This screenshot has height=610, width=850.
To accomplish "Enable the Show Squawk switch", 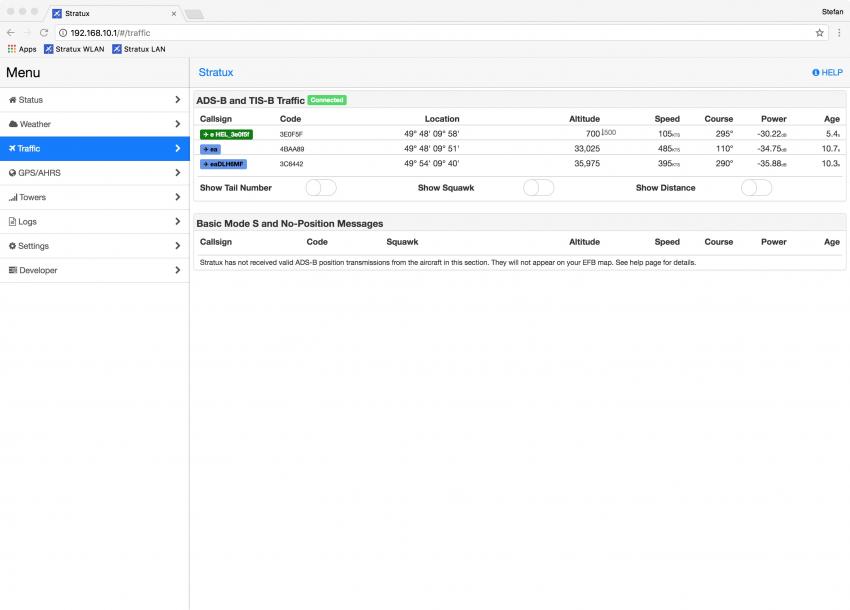I will [538, 188].
